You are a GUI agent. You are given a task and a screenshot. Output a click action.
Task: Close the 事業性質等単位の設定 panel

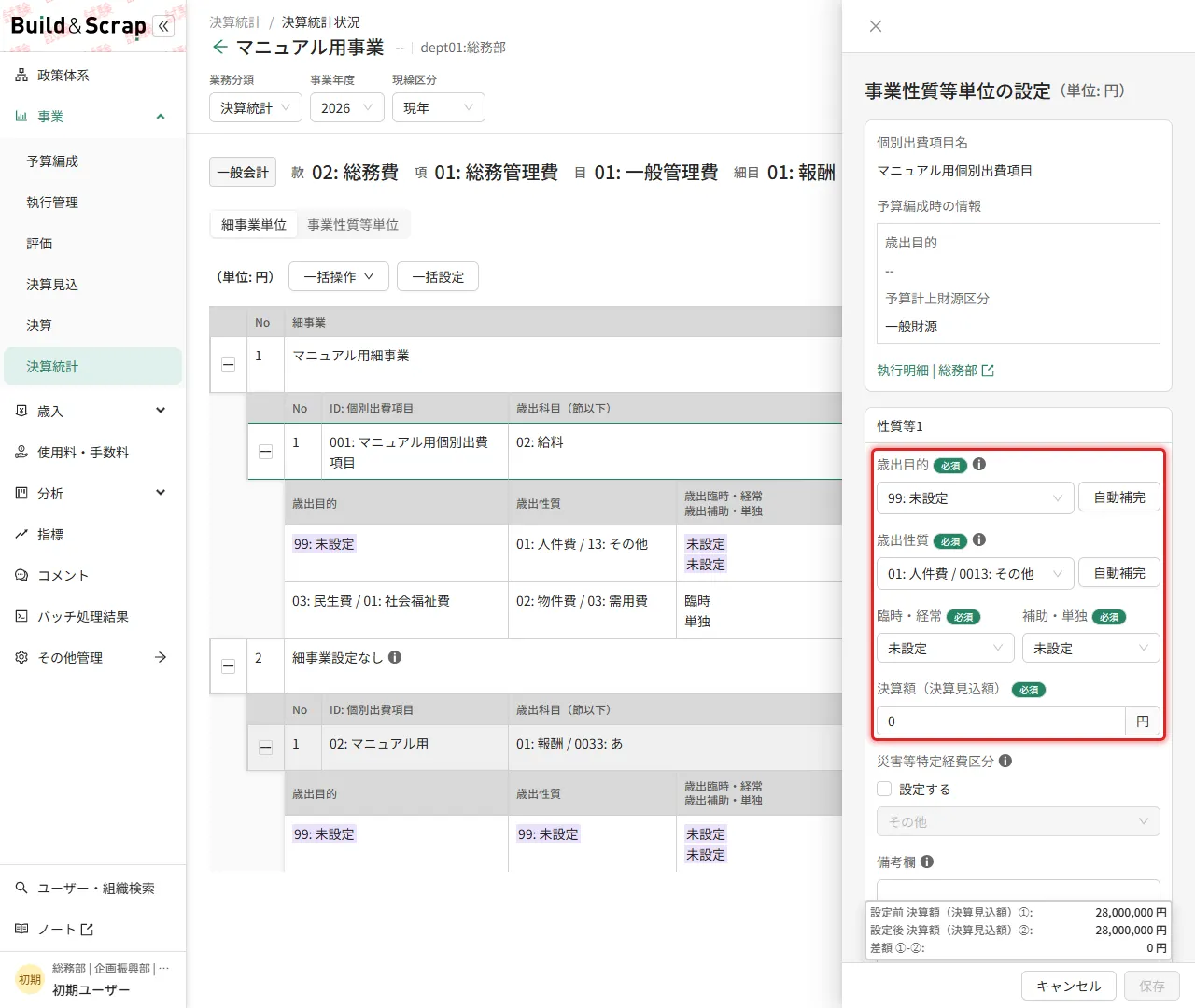click(x=876, y=26)
